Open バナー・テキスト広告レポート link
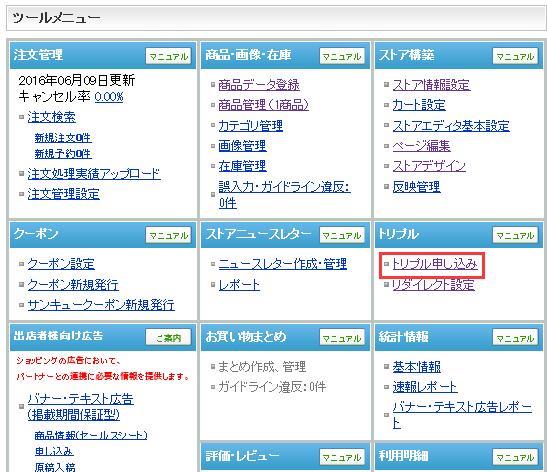547x472 pixels. 462,415
